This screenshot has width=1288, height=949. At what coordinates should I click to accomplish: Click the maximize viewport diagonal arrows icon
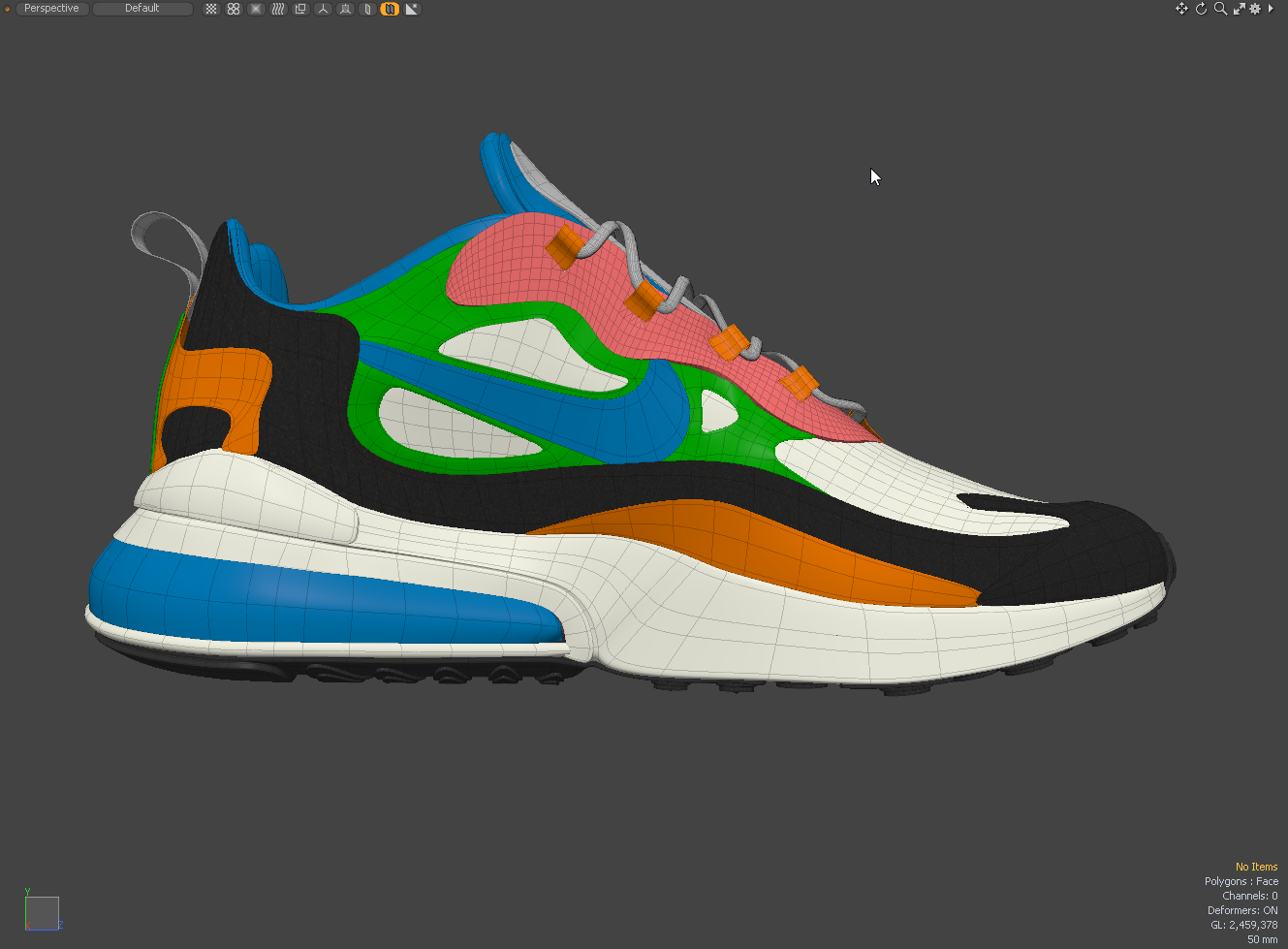[1239, 9]
